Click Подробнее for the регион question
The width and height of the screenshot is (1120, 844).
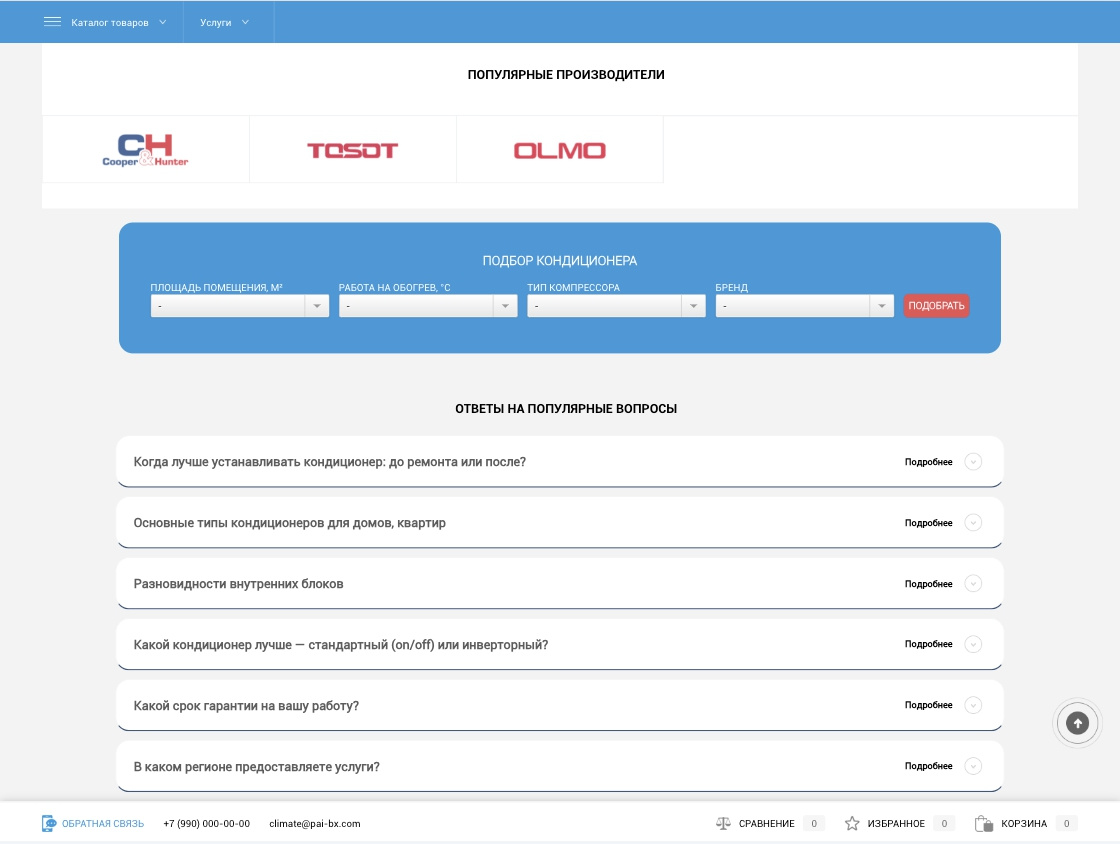coord(929,765)
